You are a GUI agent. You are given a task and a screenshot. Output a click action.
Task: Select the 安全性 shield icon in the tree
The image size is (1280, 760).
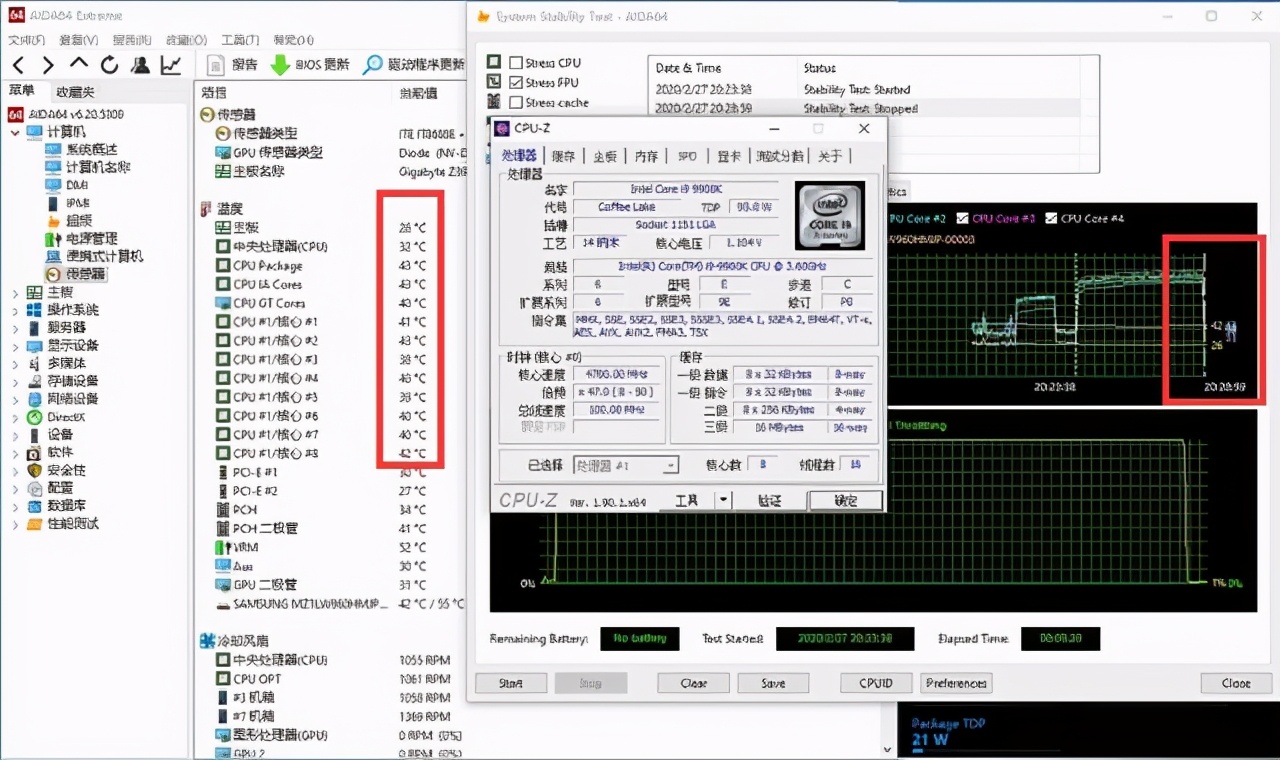34,470
